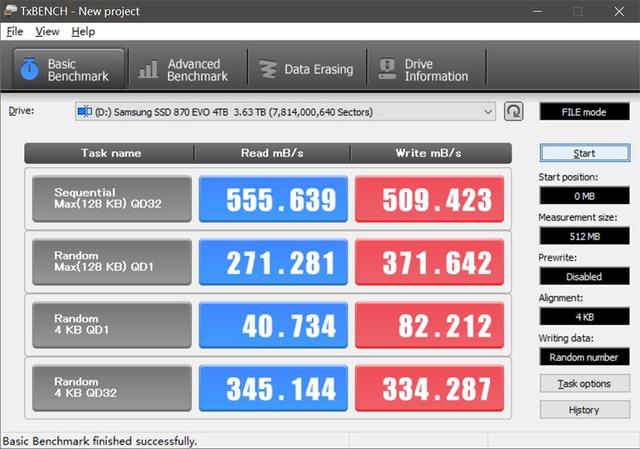
Task: Open the View menu
Action: point(47,31)
